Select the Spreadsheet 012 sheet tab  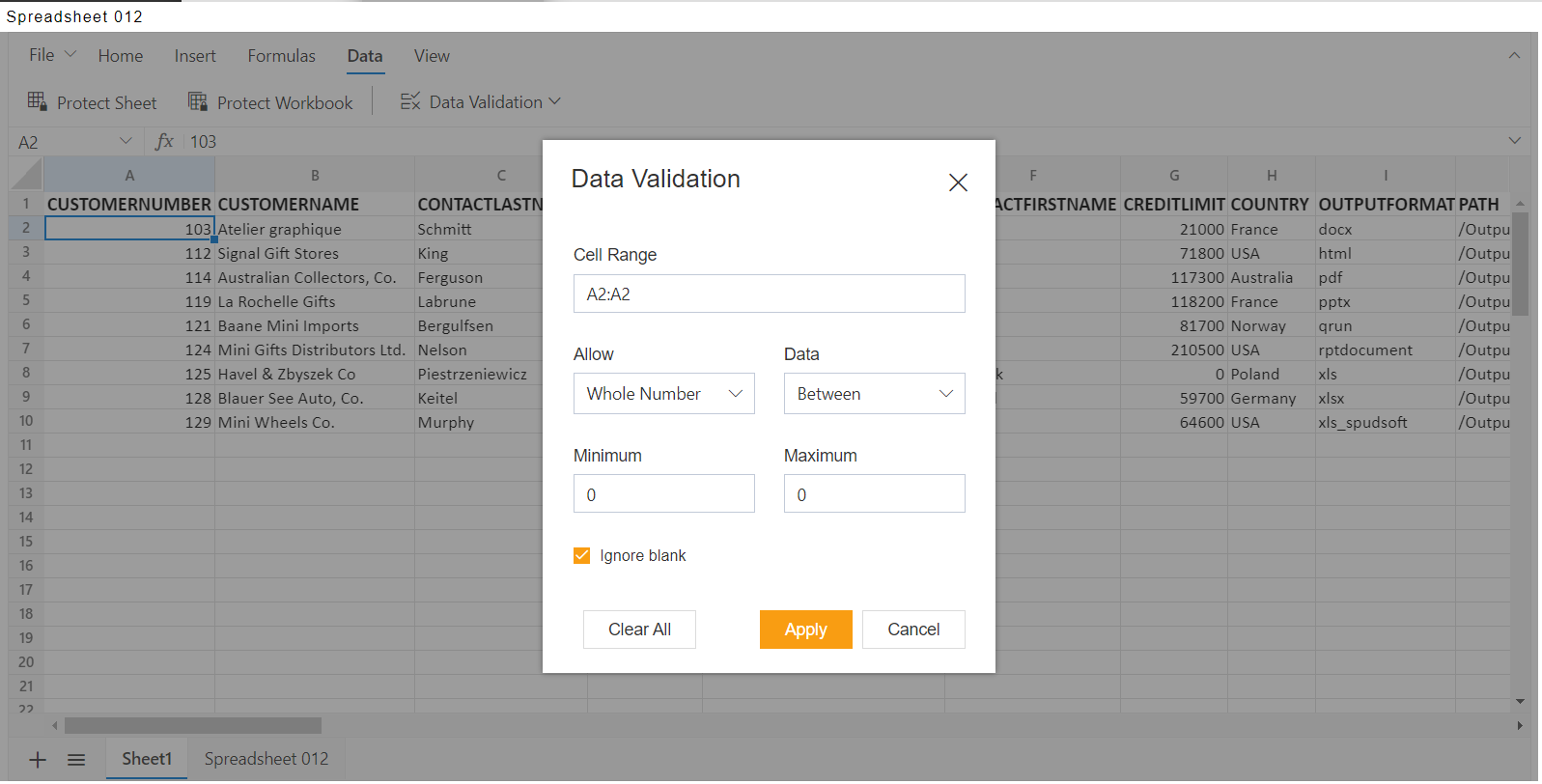(266, 759)
